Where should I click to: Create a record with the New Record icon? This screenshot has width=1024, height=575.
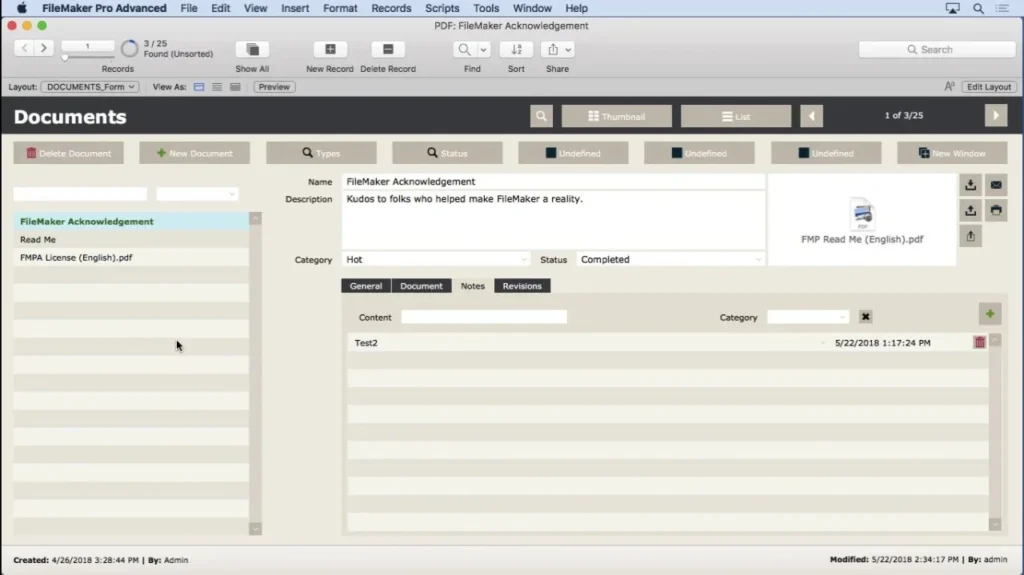(x=330, y=49)
